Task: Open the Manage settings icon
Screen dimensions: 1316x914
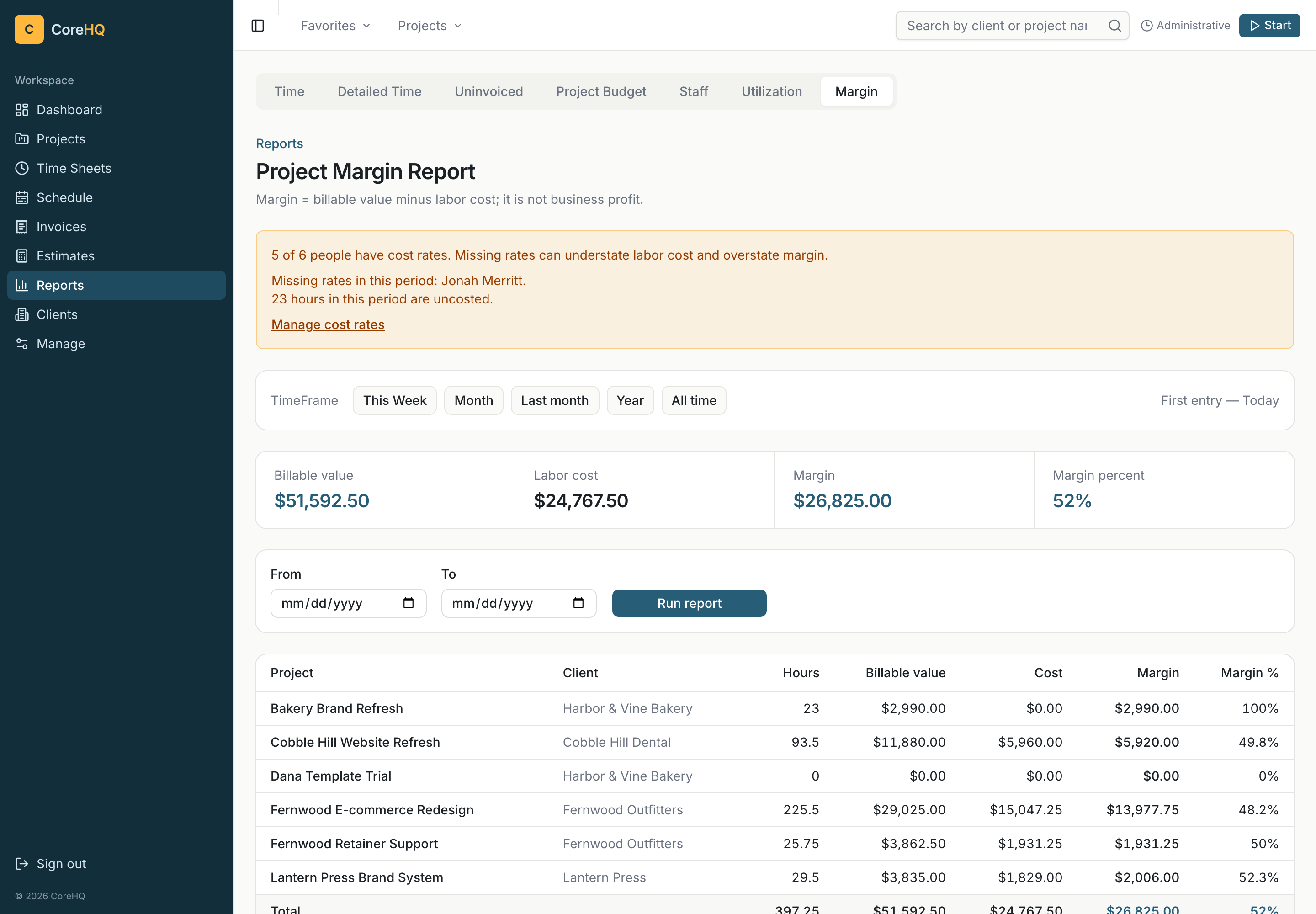Action: 22,343
